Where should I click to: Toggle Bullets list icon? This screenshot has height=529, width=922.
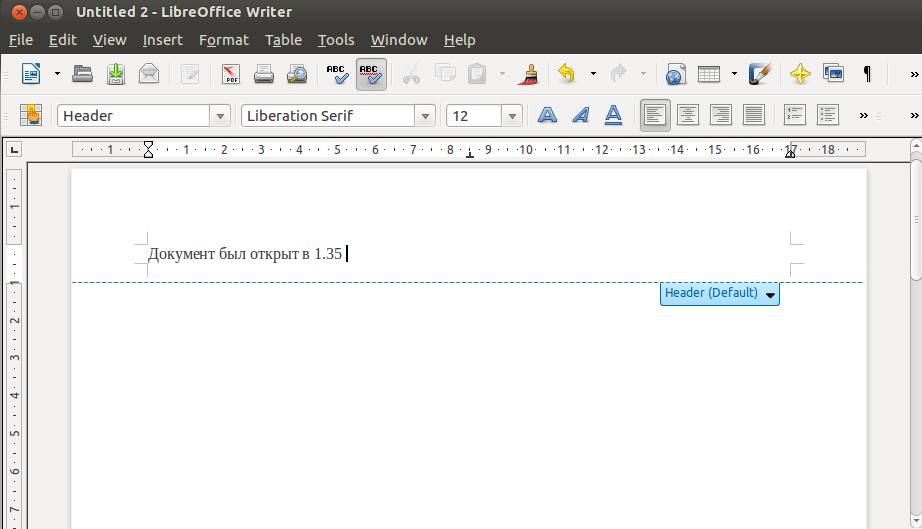tap(827, 115)
